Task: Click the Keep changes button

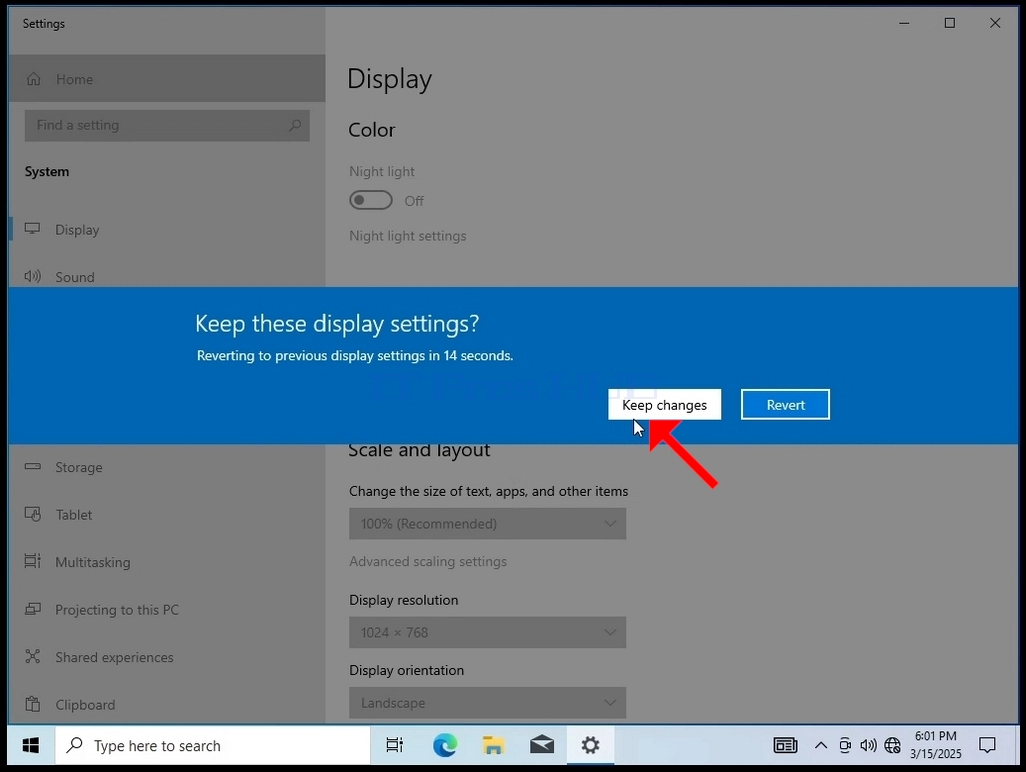Action: pos(664,404)
